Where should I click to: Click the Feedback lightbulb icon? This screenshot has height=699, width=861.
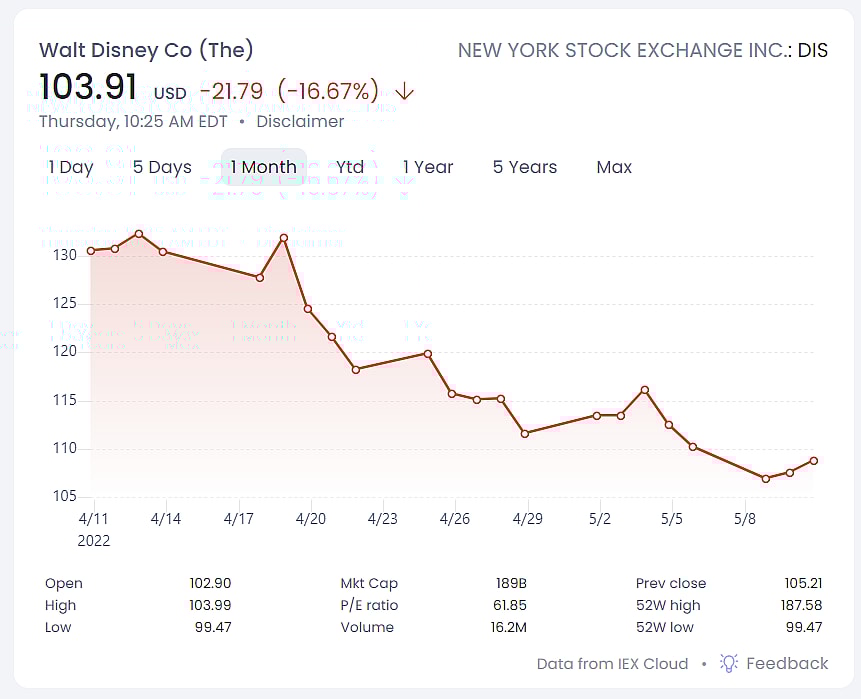[x=729, y=663]
